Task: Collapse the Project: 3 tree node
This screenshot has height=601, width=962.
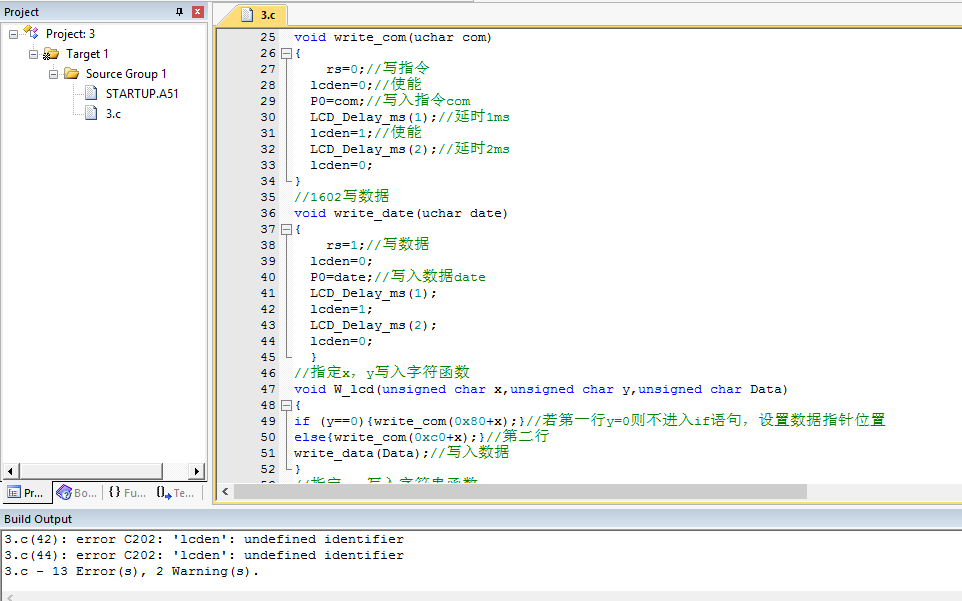Action: 13,34
